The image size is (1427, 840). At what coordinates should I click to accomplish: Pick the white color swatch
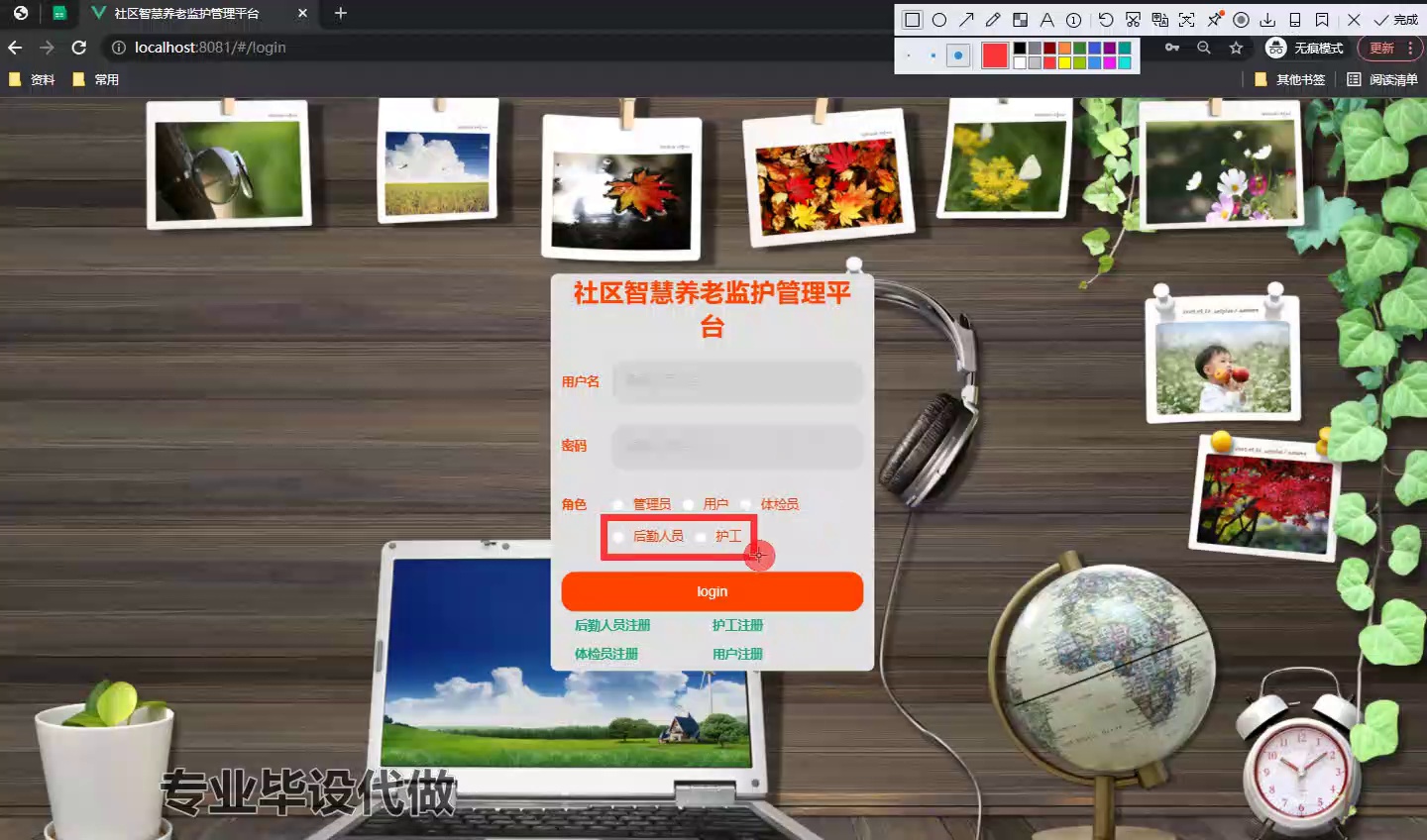click(x=1020, y=62)
